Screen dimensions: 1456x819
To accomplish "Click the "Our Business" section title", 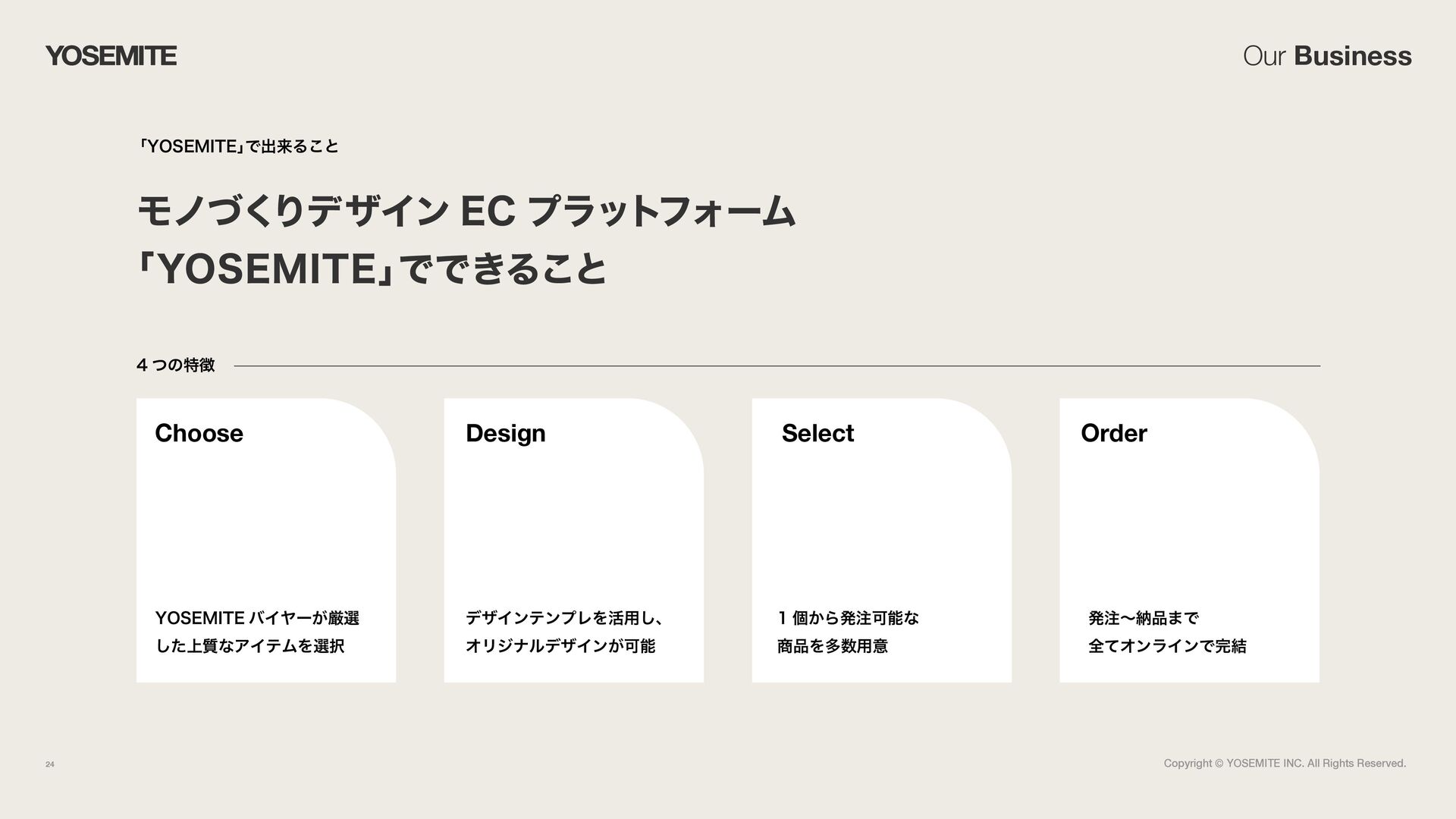I will [x=1327, y=56].
